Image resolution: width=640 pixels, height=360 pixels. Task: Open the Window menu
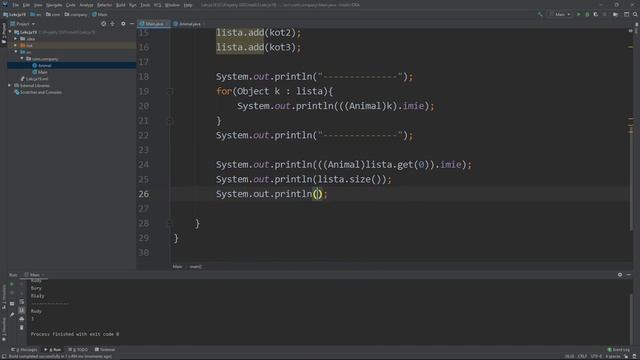(172, 5)
